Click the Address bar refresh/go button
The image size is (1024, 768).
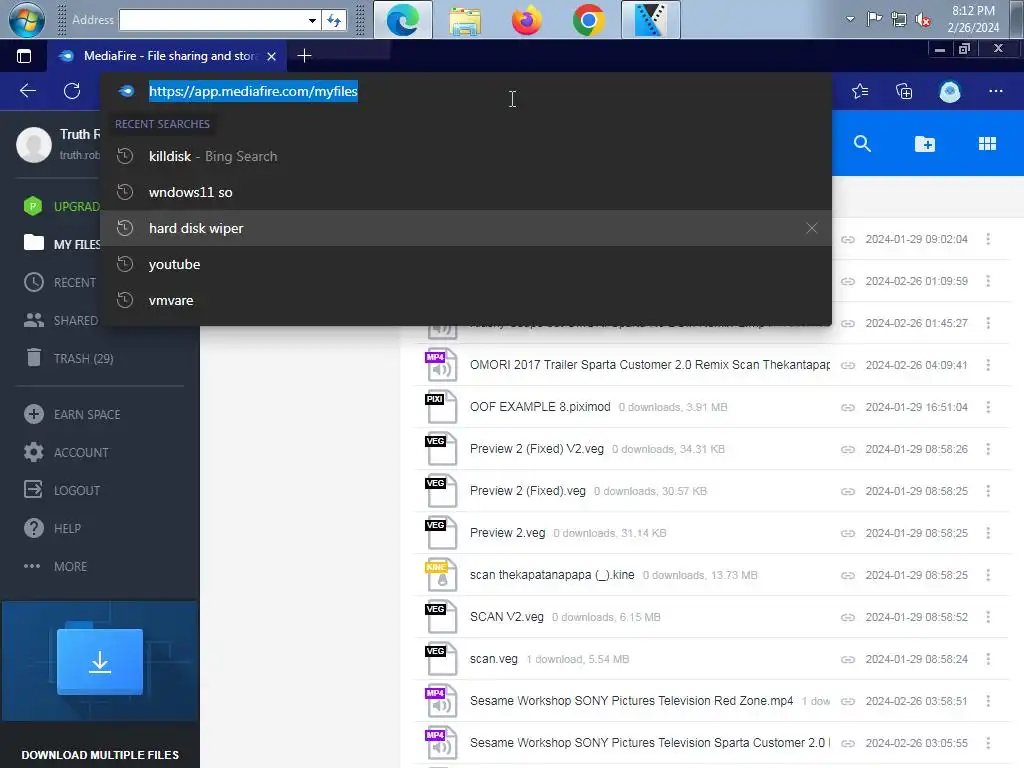pos(334,20)
